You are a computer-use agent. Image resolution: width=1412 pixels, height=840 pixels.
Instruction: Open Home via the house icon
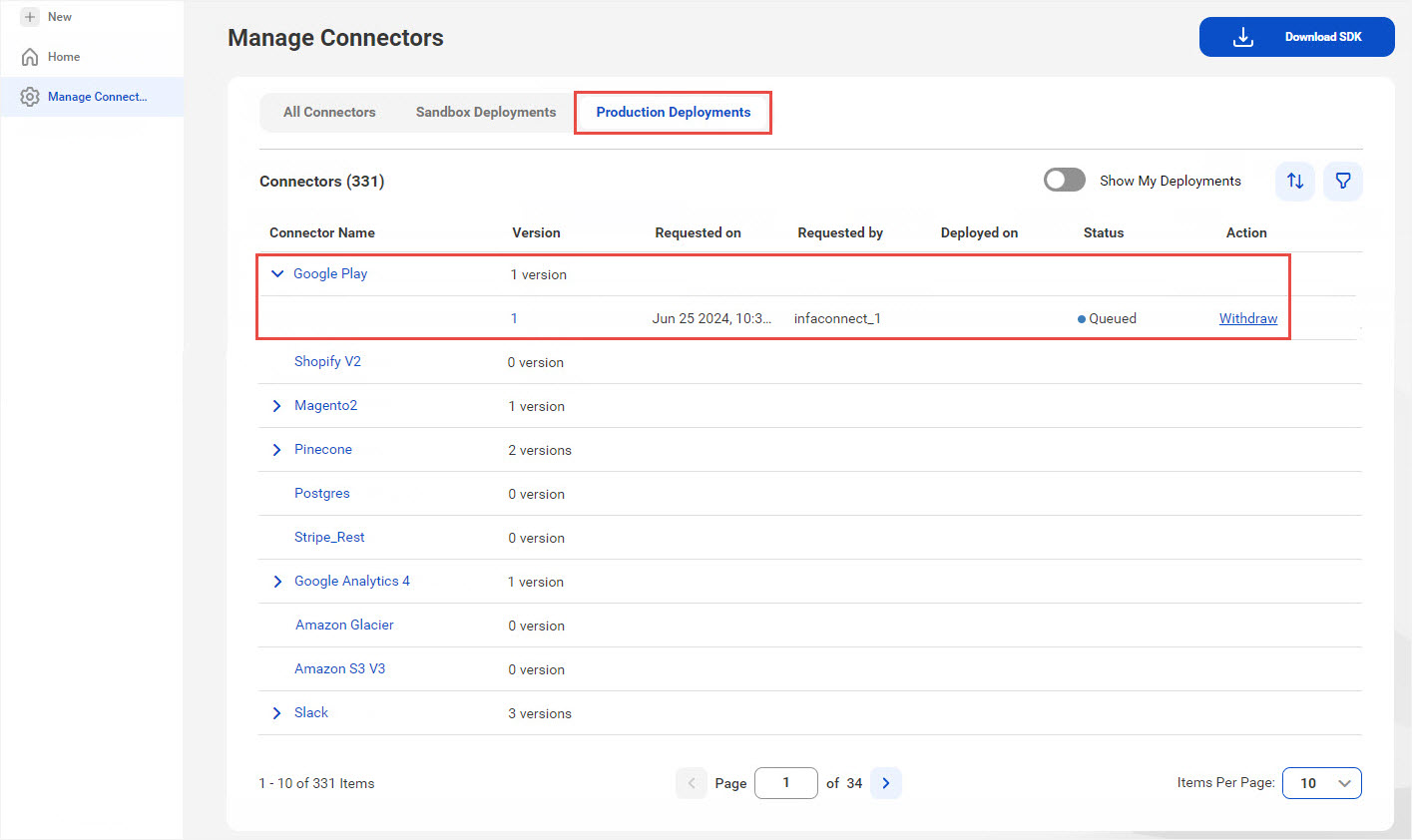pyautogui.click(x=30, y=57)
